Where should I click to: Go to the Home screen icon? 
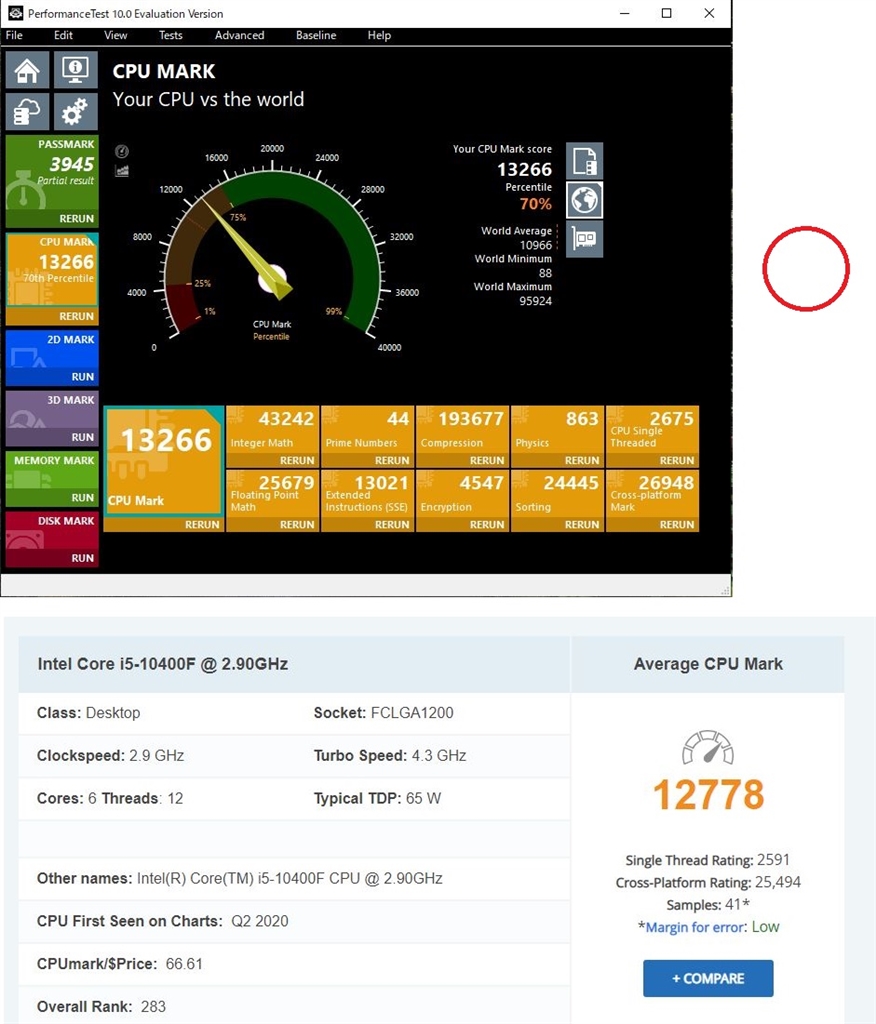(x=27, y=70)
